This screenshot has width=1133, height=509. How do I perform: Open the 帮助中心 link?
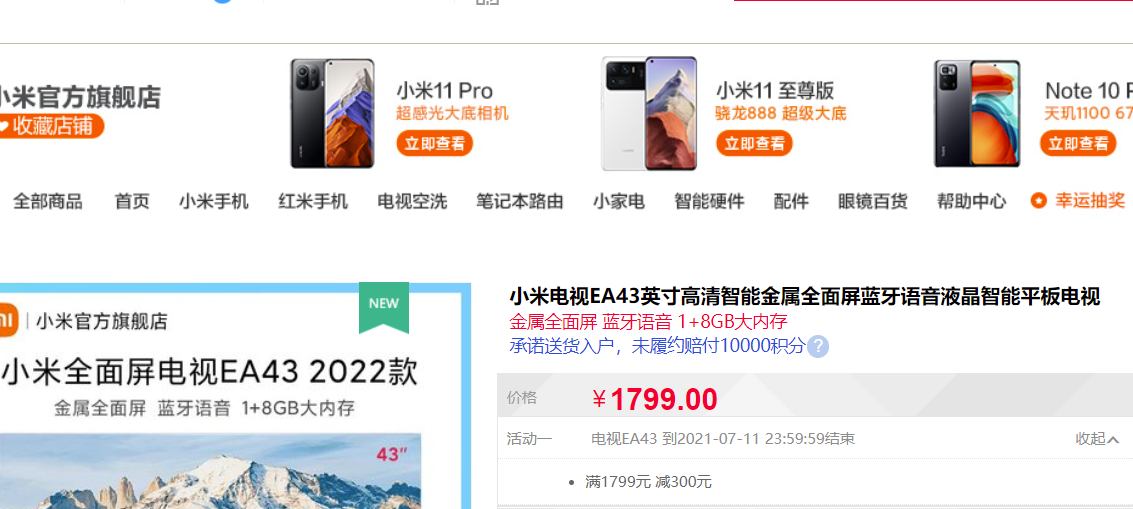click(x=971, y=201)
